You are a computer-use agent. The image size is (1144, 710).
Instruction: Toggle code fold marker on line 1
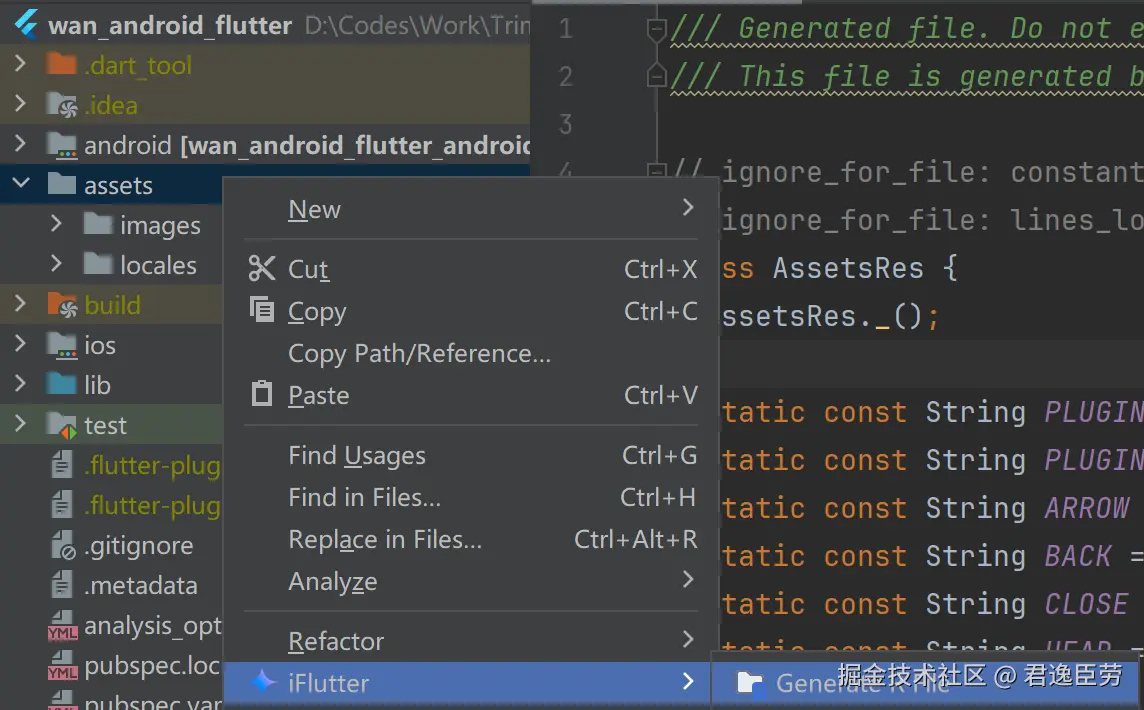656,29
